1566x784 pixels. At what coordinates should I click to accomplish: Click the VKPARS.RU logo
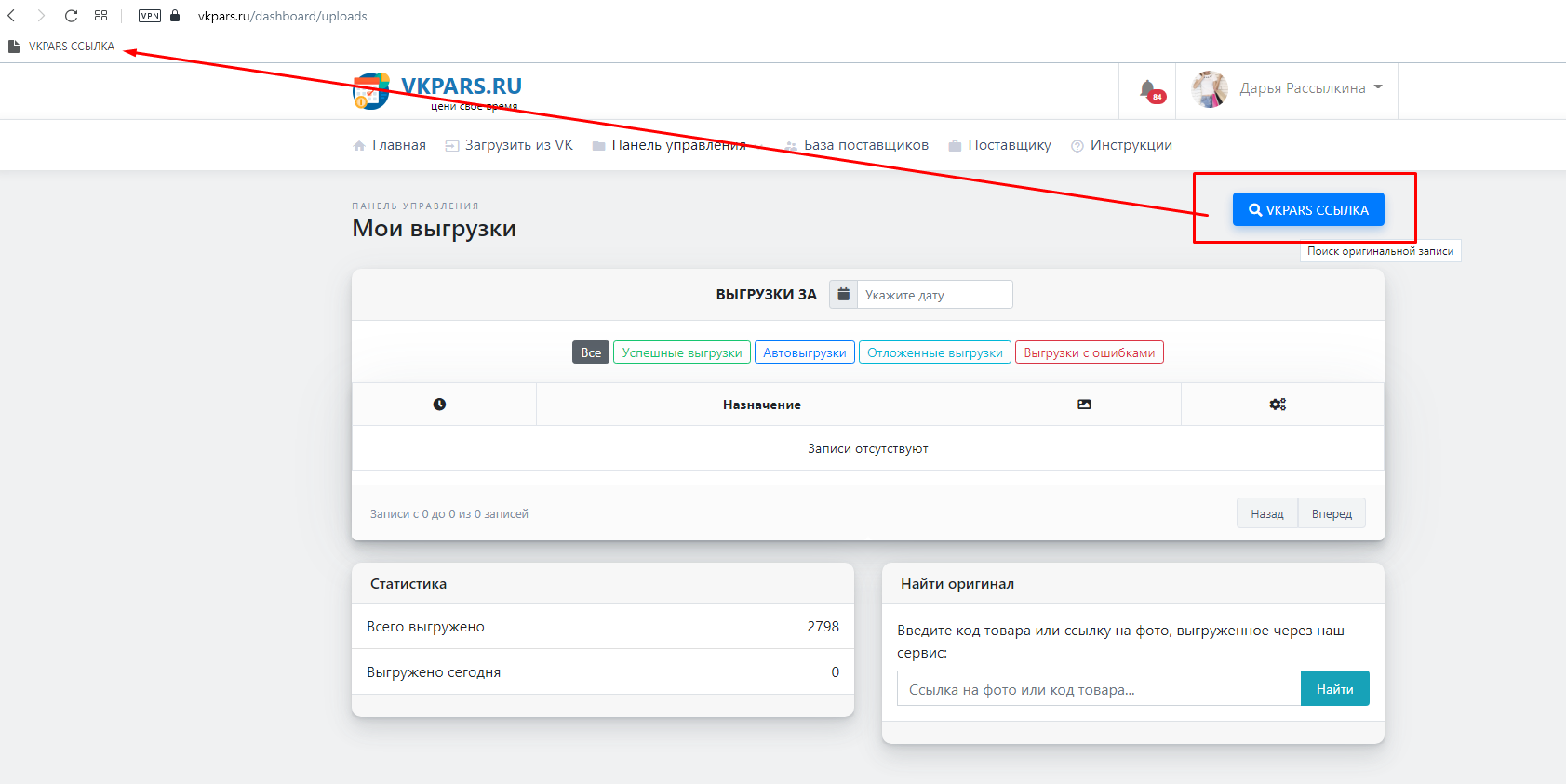pyautogui.click(x=437, y=91)
